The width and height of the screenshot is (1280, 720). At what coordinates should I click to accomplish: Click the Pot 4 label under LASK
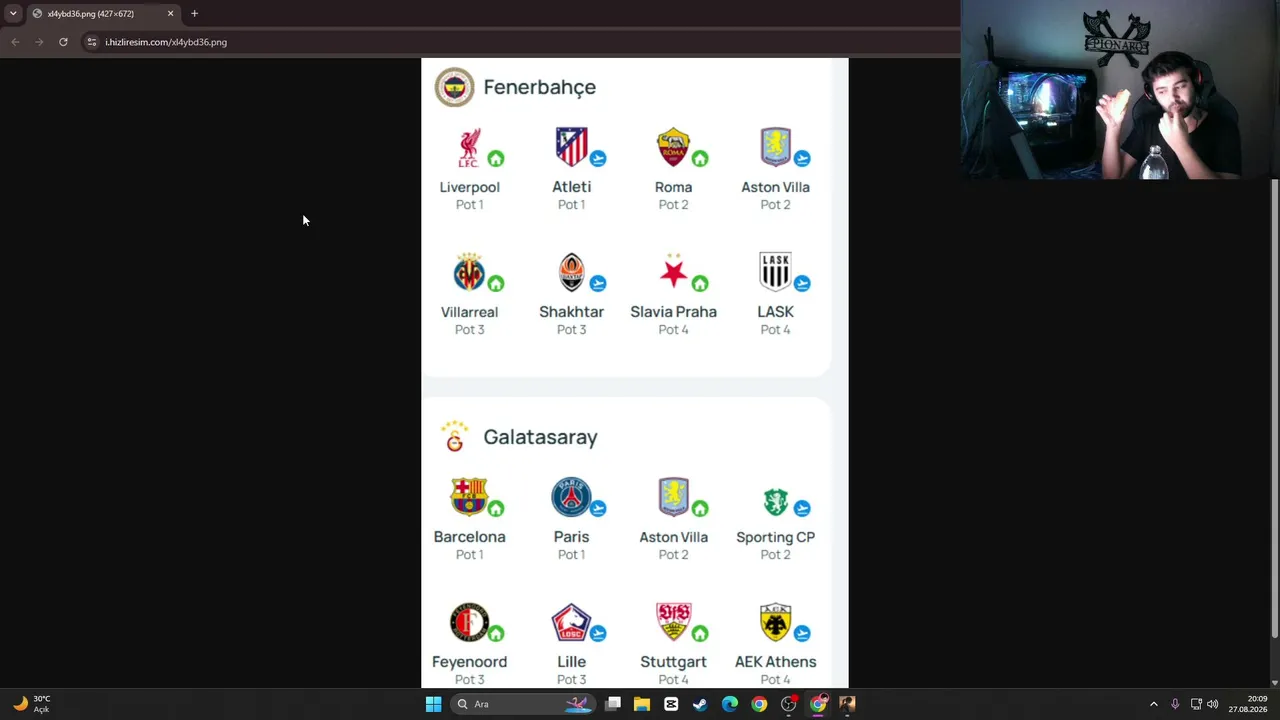[x=775, y=330]
